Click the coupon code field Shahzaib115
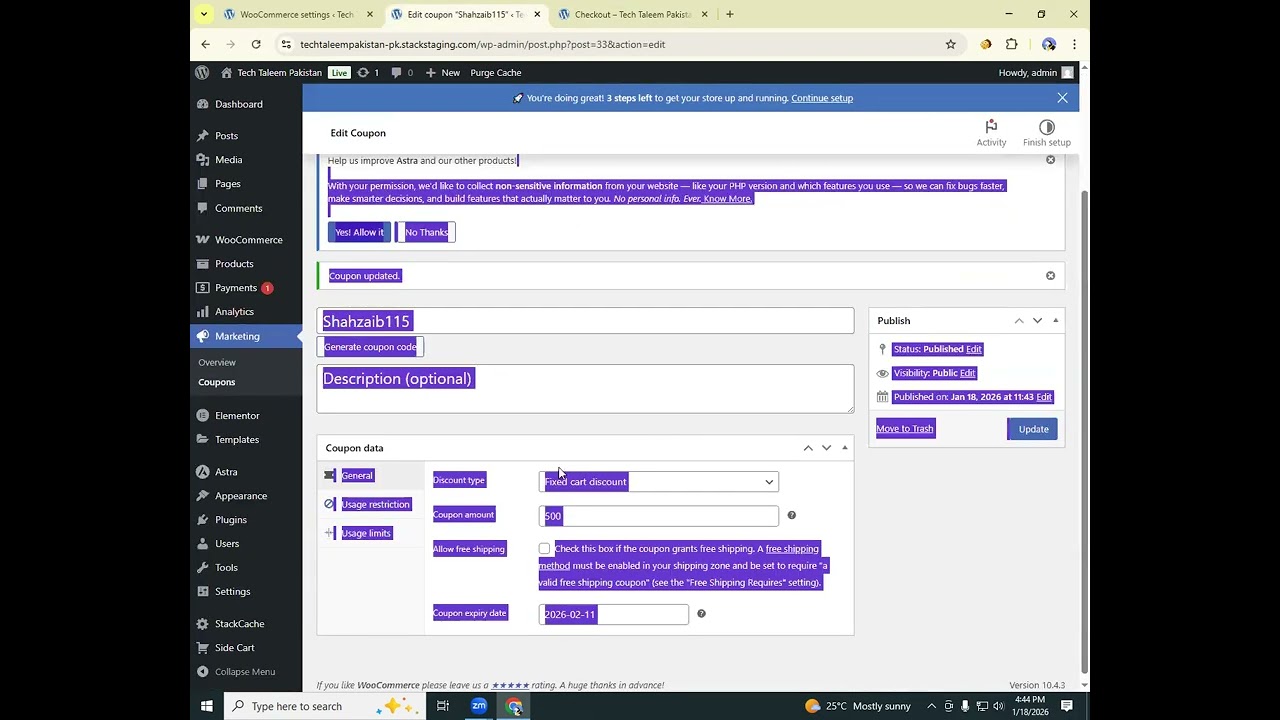Screen dimensions: 1280x720 pyautogui.click(x=585, y=321)
